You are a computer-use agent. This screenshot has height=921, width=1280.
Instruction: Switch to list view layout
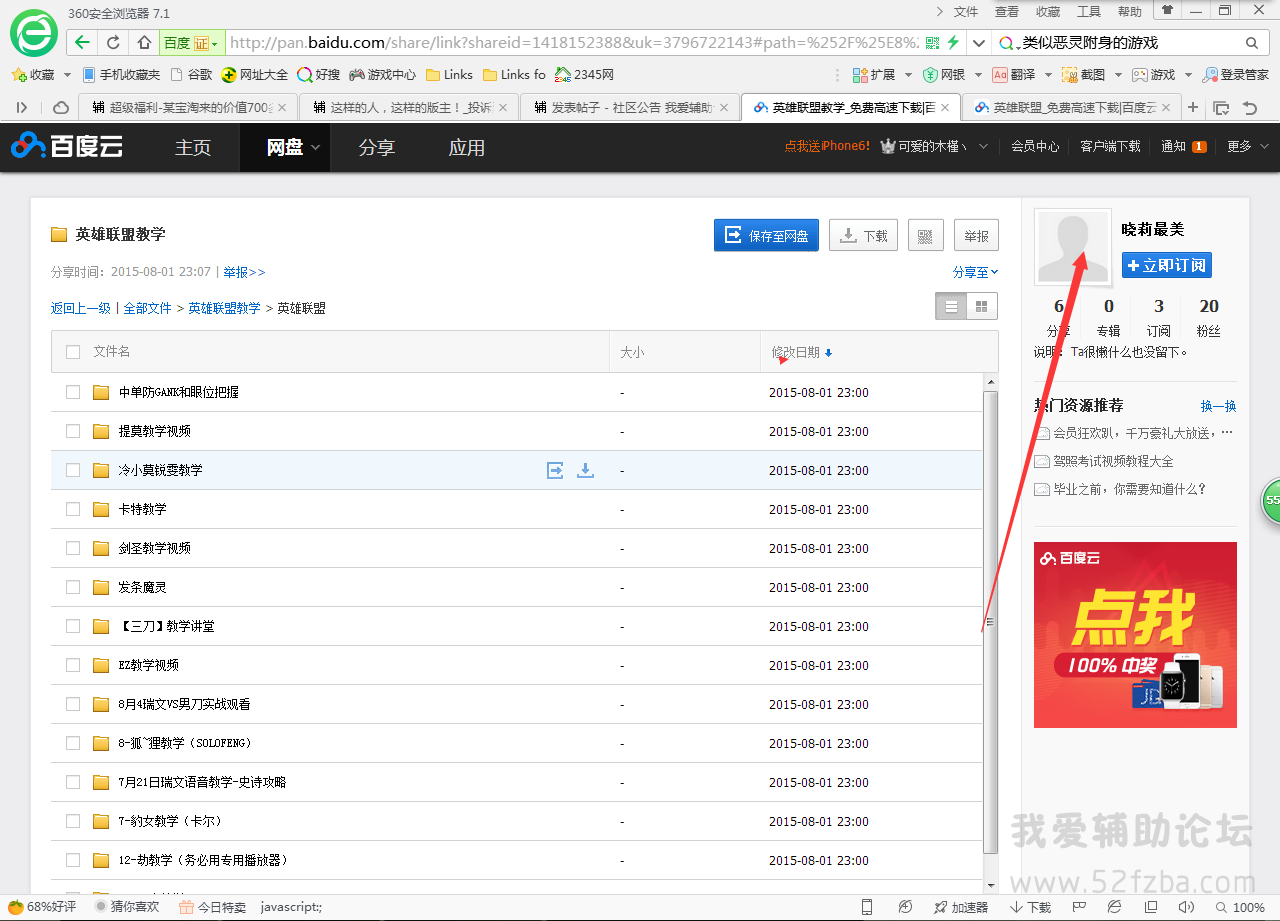pyautogui.click(x=951, y=306)
